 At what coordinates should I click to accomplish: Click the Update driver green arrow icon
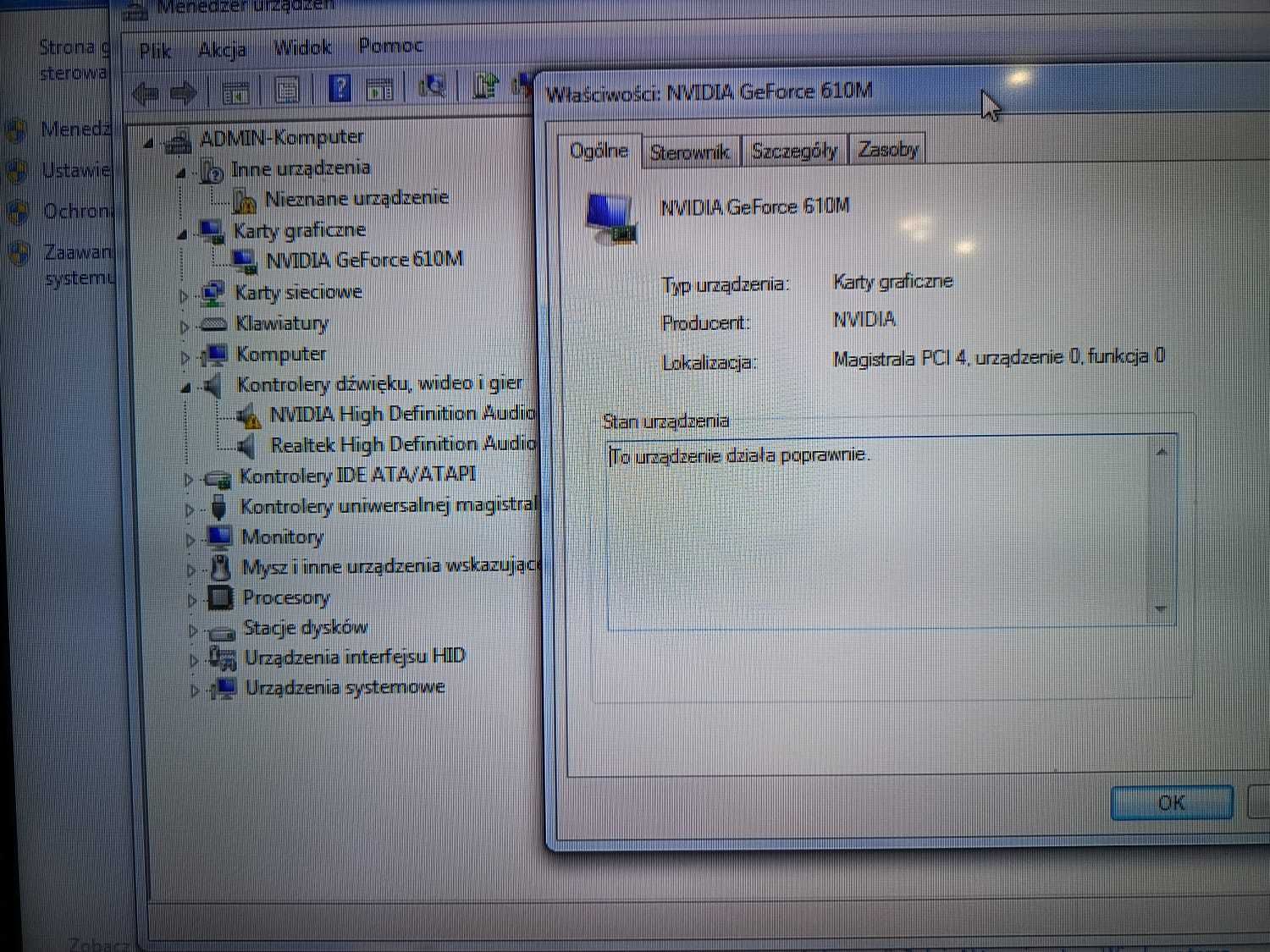(x=485, y=85)
